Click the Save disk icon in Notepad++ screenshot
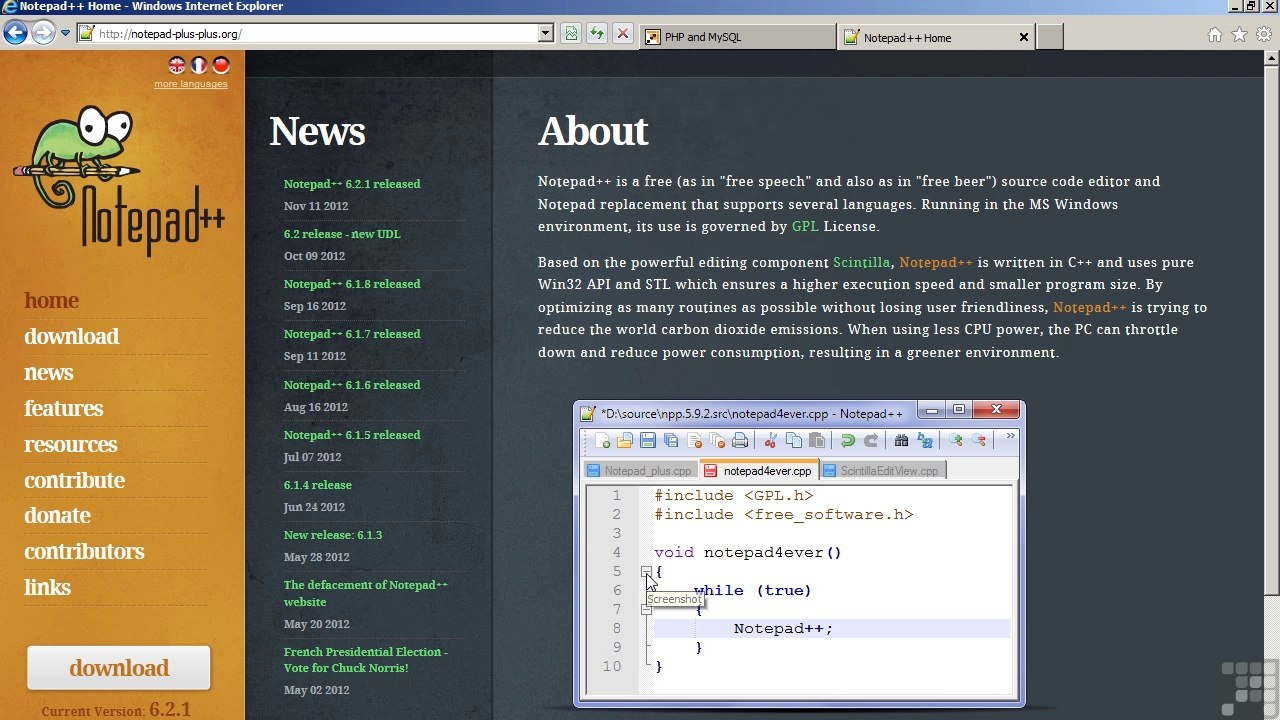 648,441
